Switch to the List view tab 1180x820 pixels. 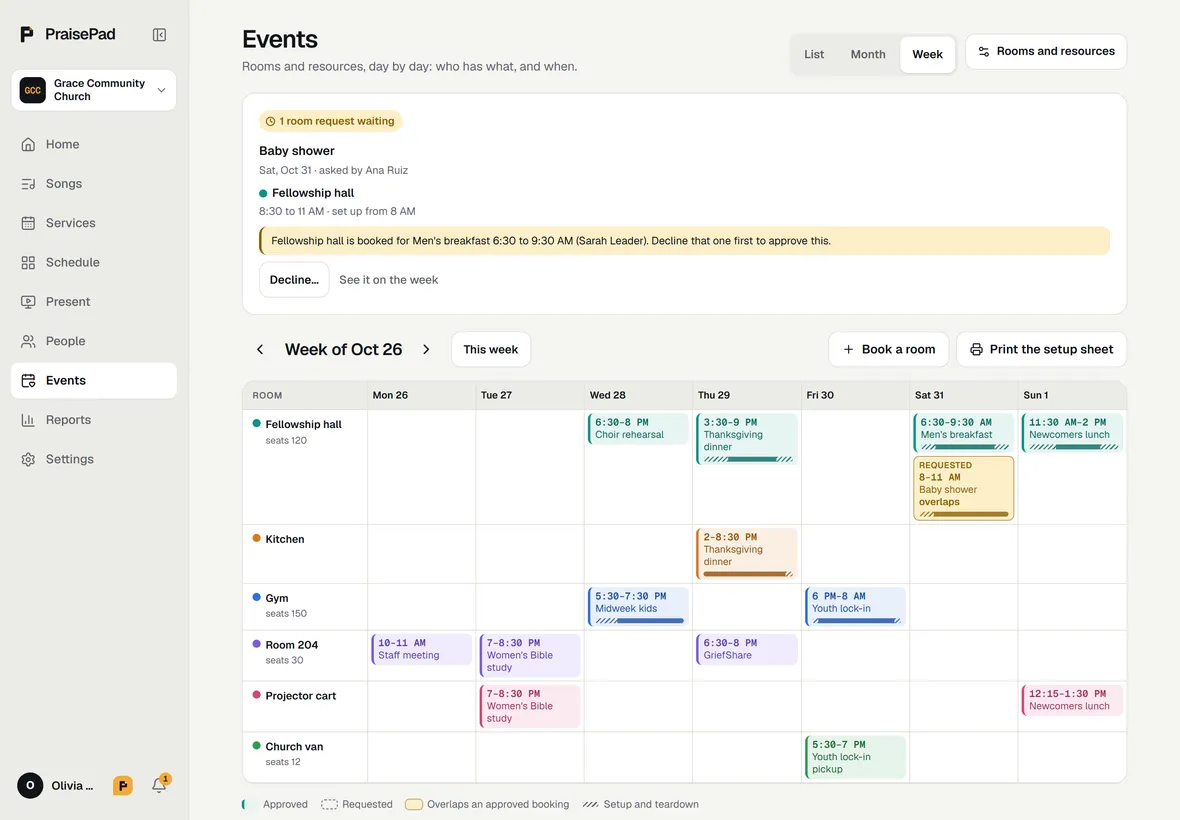[814, 54]
